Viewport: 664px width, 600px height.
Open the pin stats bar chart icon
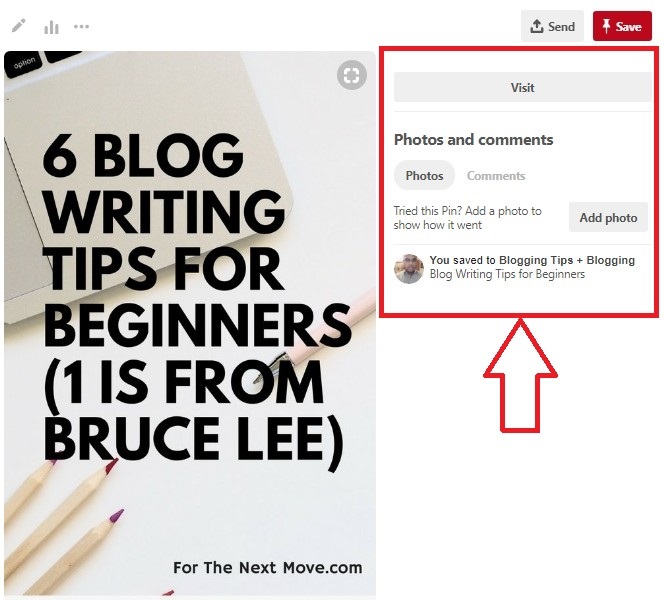pos(51,28)
